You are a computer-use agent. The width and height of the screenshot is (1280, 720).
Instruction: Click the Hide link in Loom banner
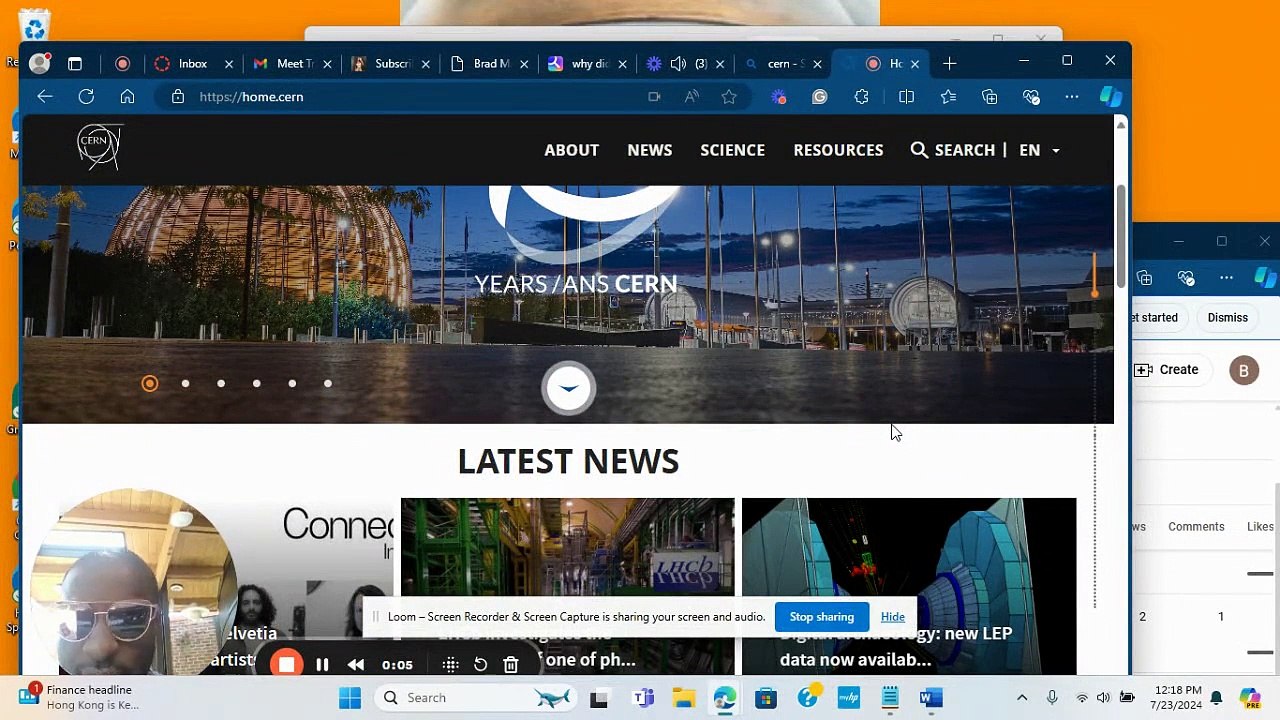tap(892, 617)
